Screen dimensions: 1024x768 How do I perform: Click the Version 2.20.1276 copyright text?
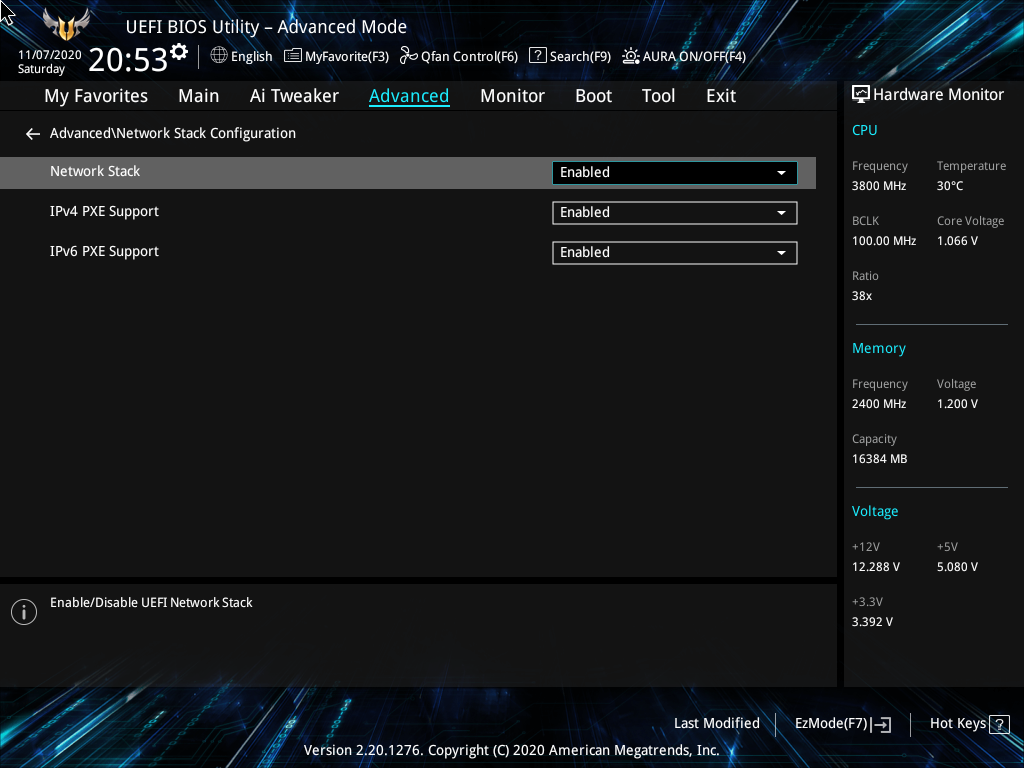[511, 750]
